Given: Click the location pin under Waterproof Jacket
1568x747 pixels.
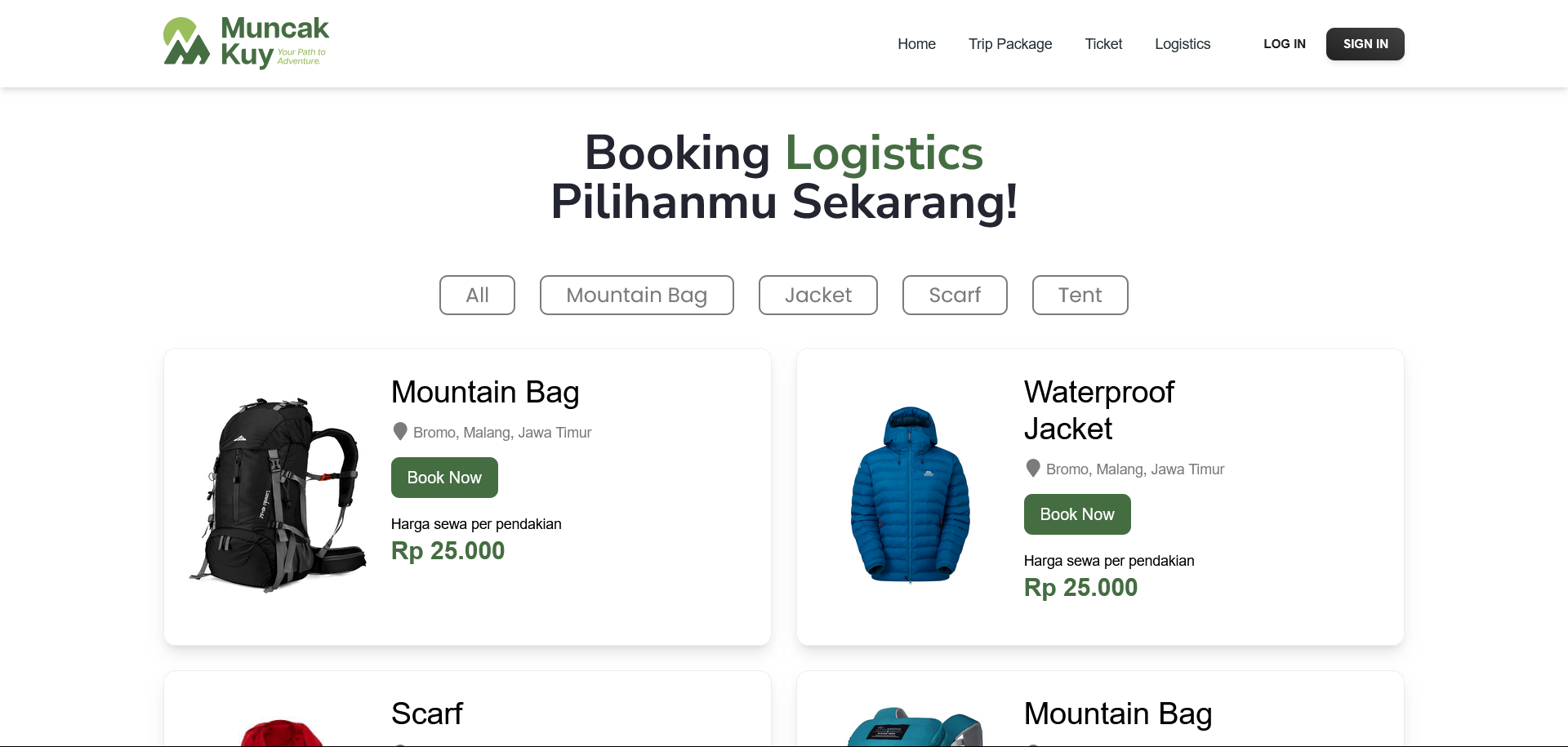Looking at the screenshot, I should click(x=1033, y=468).
